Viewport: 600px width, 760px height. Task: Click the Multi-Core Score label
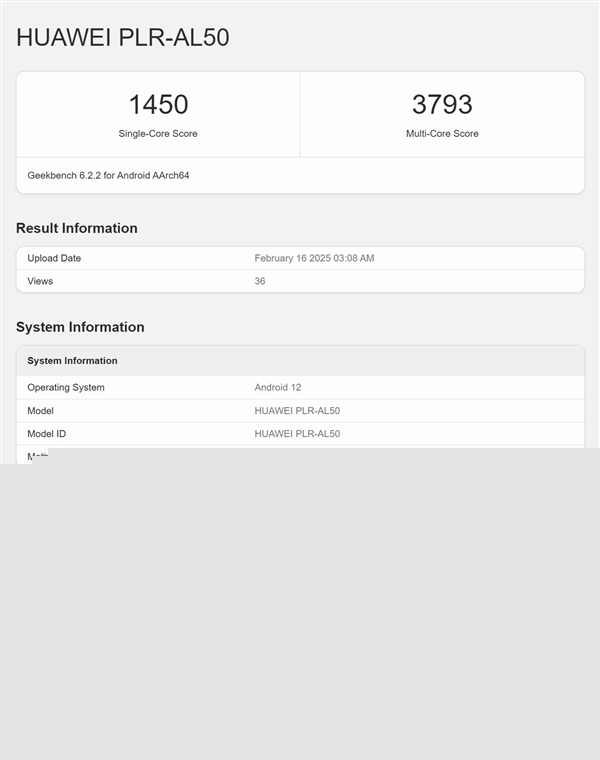[x=442, y=133]
